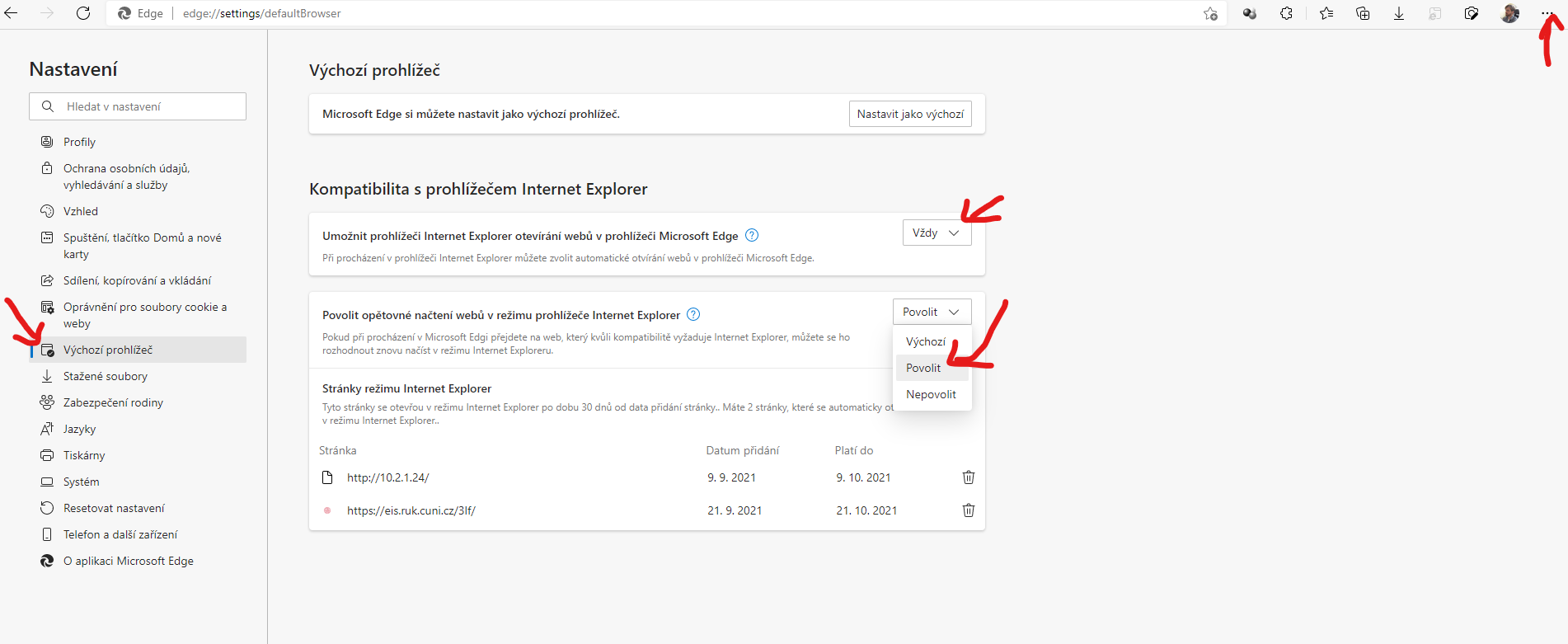
Task: Click the two-heads extension icon in toolbar
Action: point(1250,13)
